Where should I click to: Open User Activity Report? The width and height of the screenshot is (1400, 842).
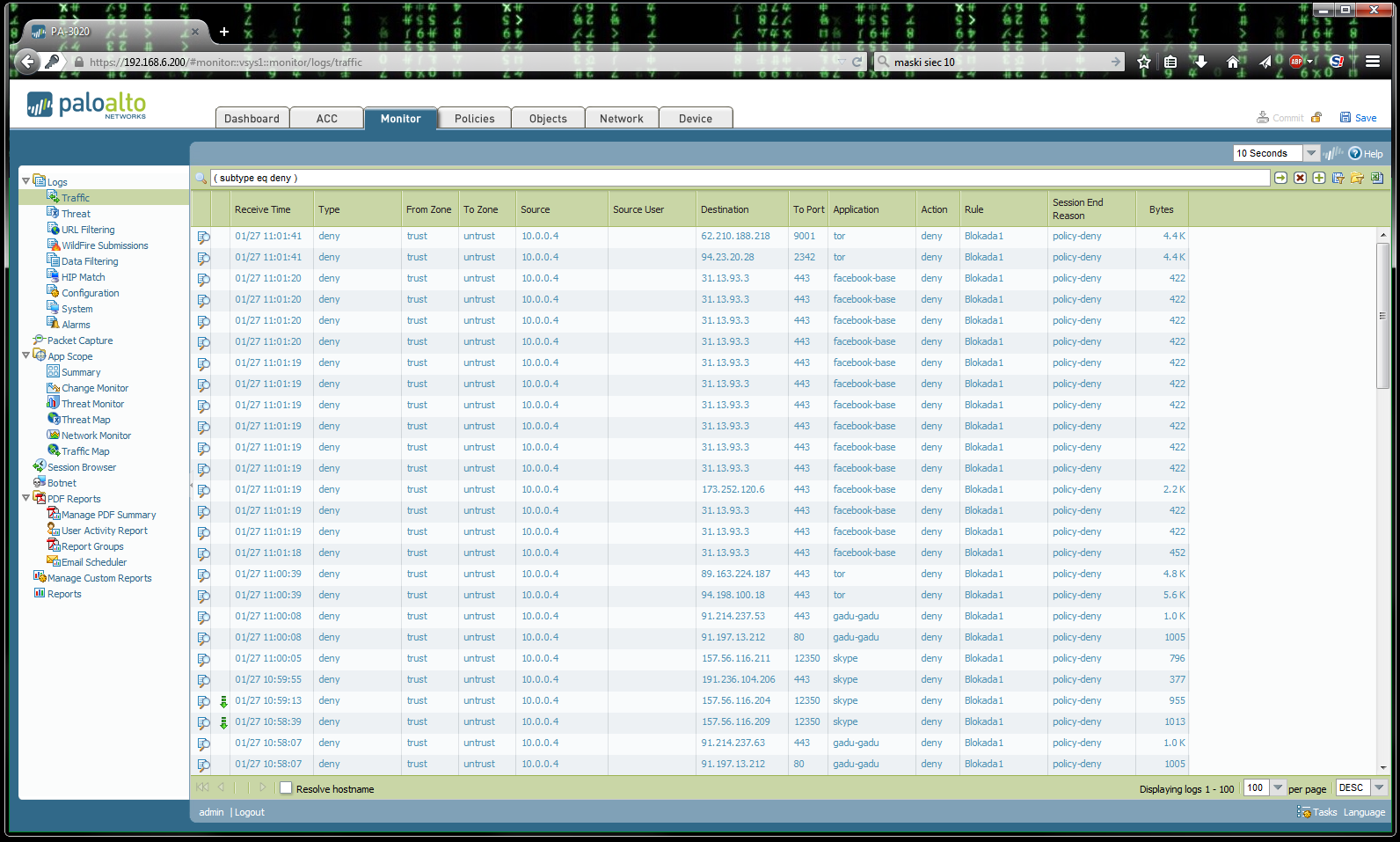click(x=105, y=531)
